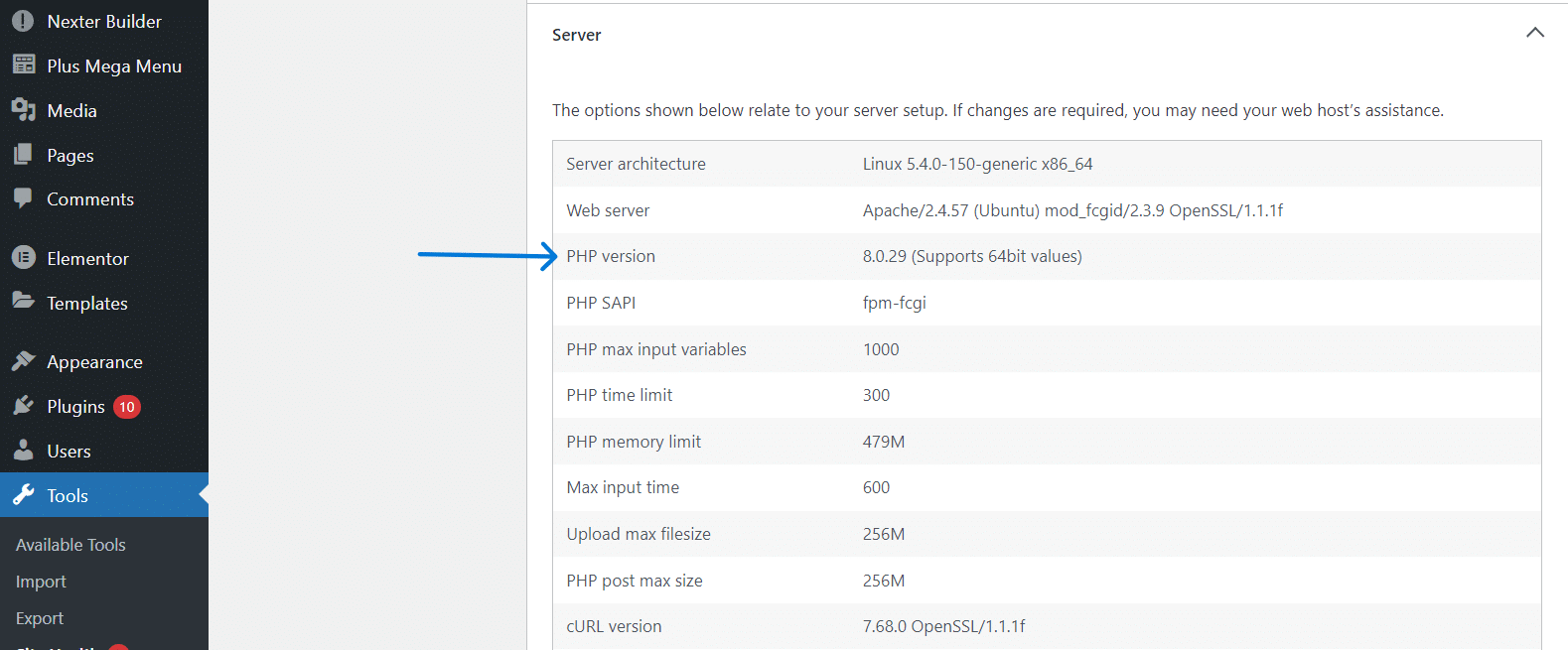
Task: Select the value 1000
Action: click(x=881, y=349)
